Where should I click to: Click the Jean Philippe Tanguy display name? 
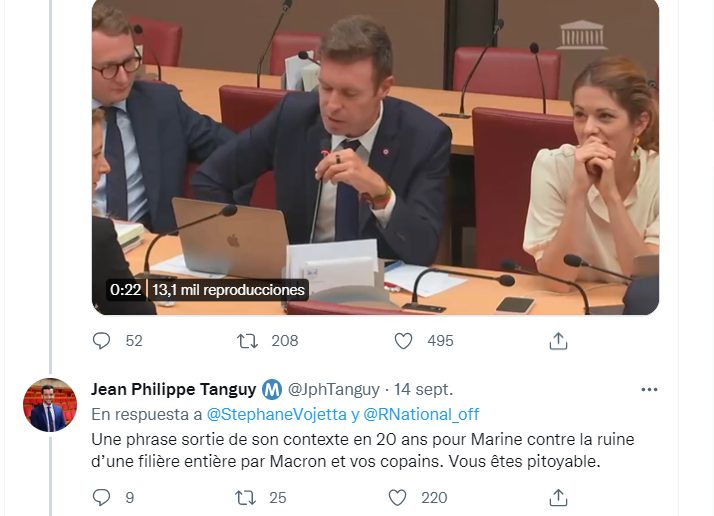click(173, 389)
